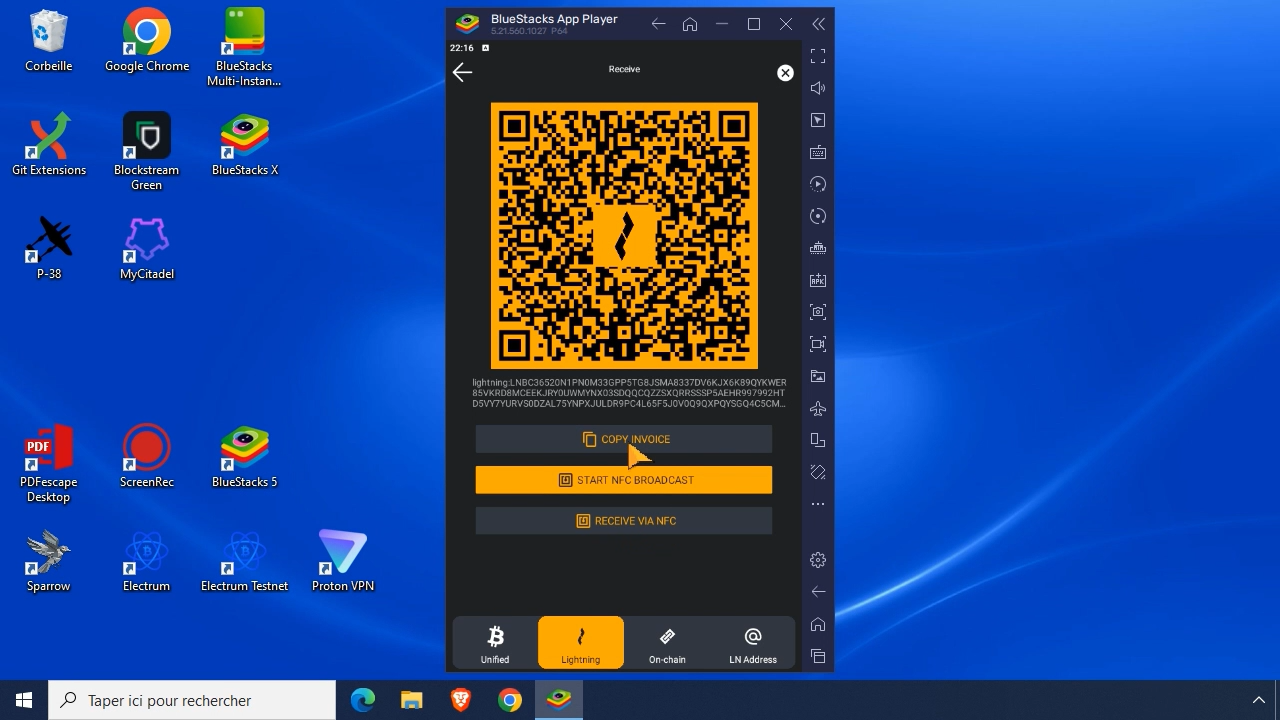Screen dimensions: 1280x720
Task: Click the Receive via NFC button
Action: point(623,520)
